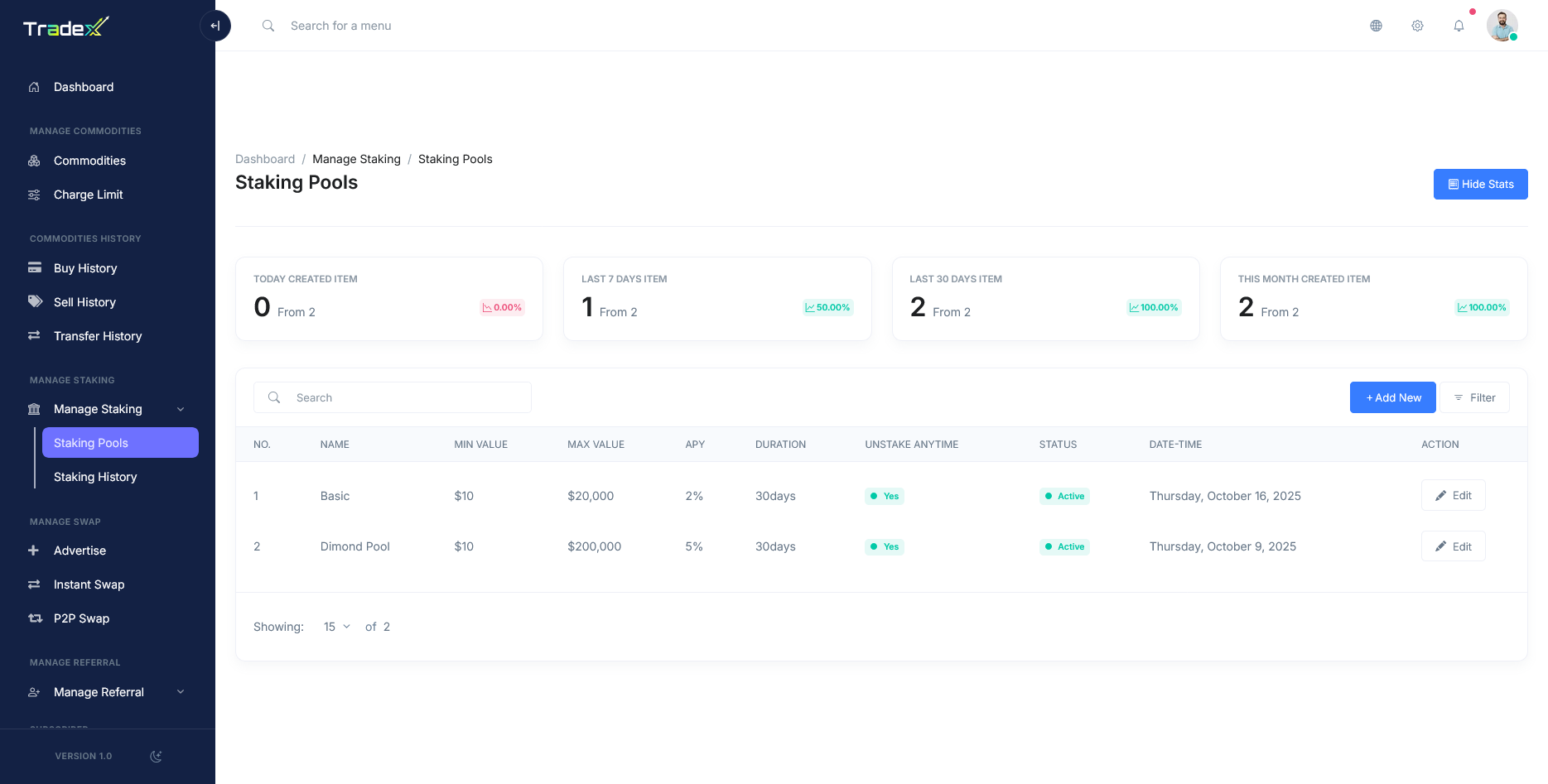
Task: Expand the Manage Referral submenu
Action: [x=181, y=692]
